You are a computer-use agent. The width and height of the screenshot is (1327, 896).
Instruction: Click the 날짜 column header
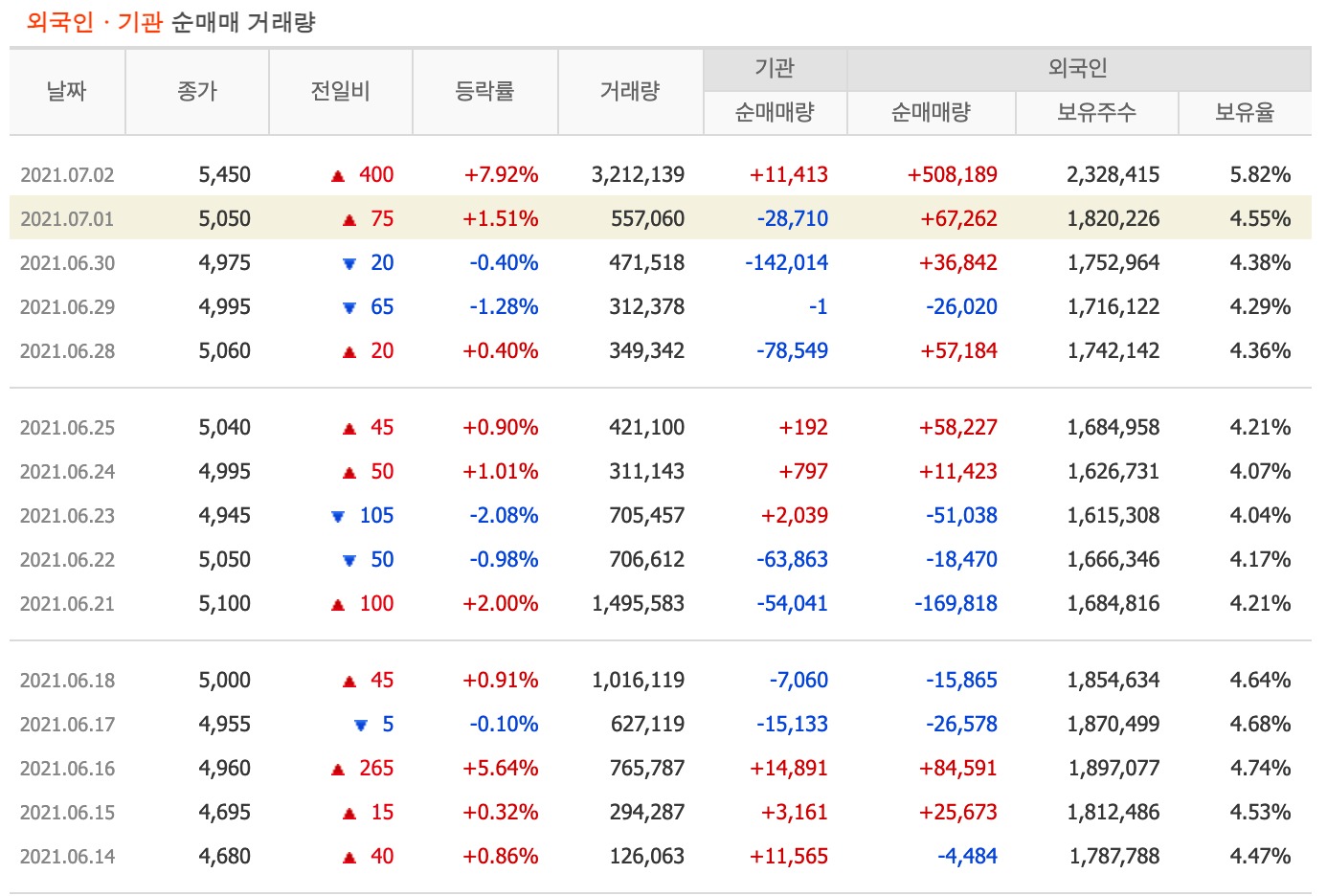point(67,92)
